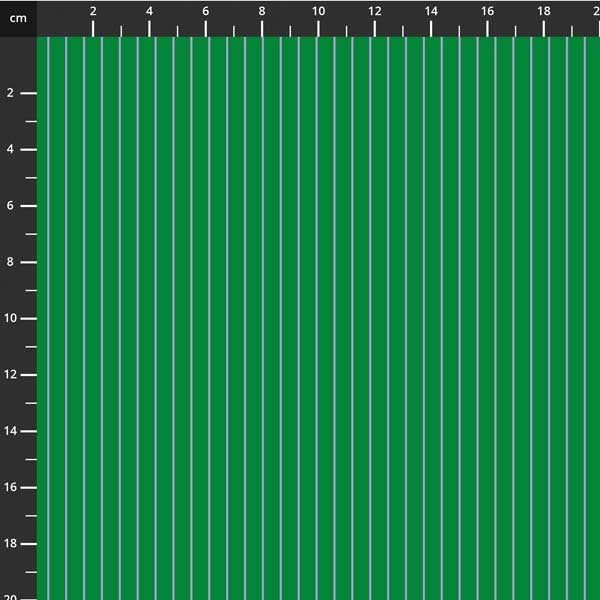Select the 6 mark on the top ruler
This screenshot has width=600, height=600.
coord(206,11)
